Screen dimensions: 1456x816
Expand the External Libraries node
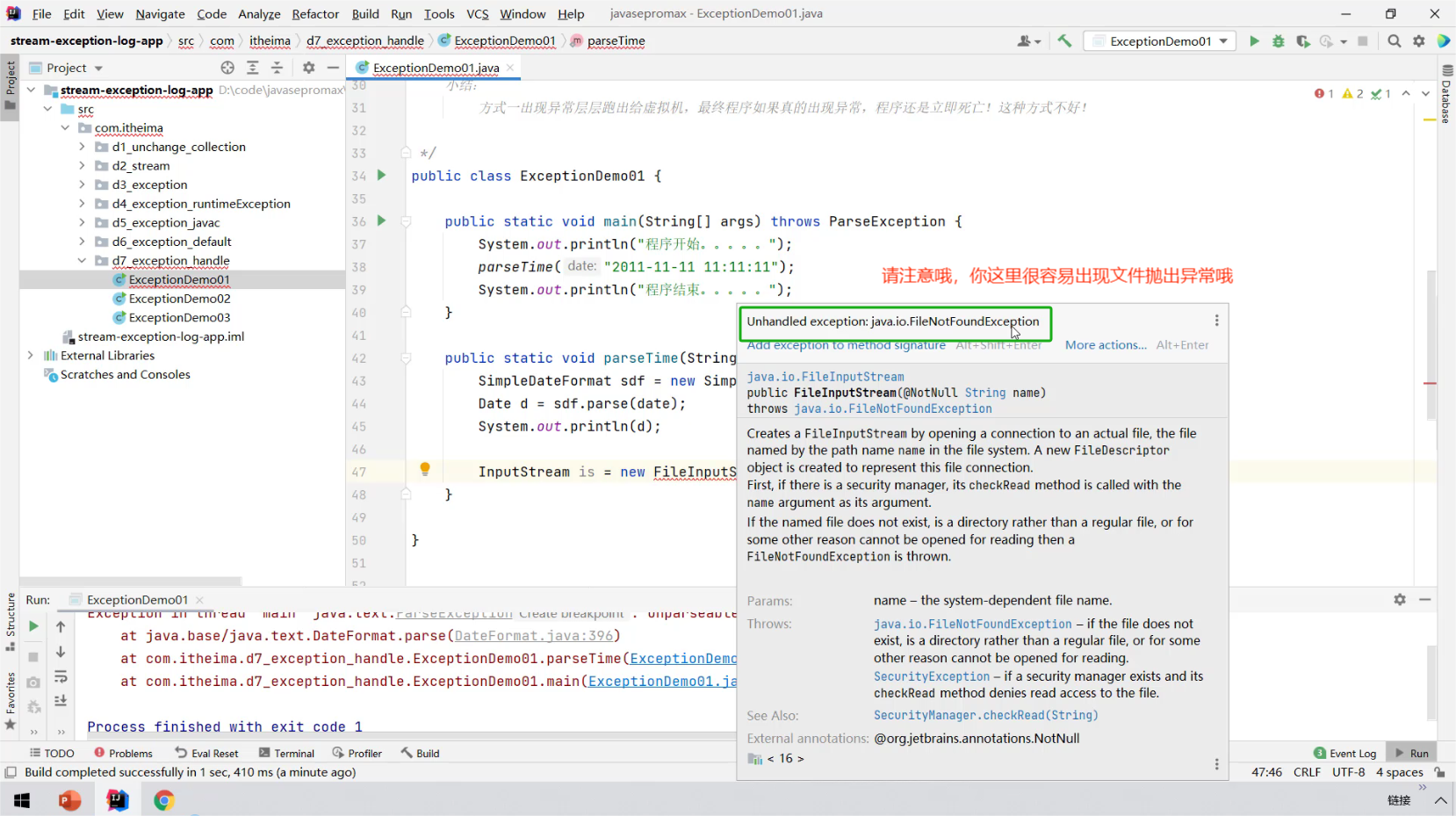click(31, 356)
